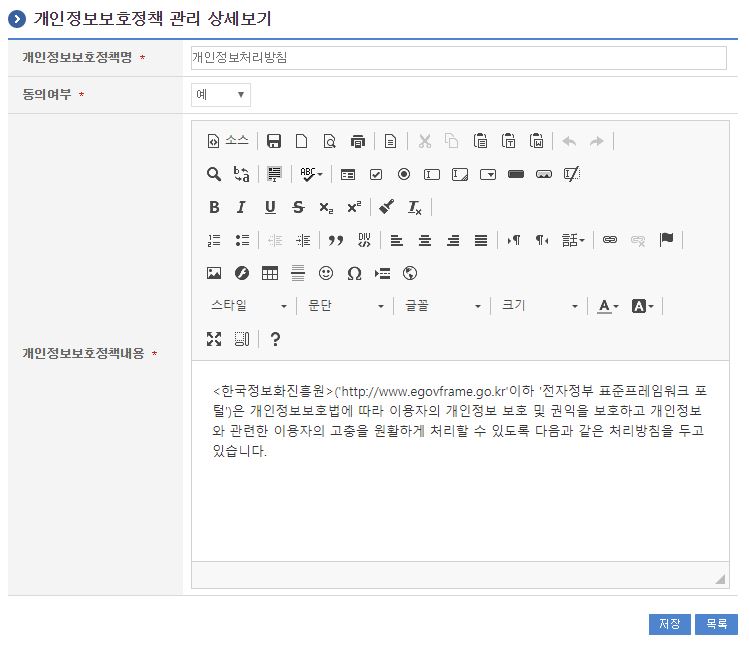
Task: Insert a checkbox form element
Action: coord(376,174)
